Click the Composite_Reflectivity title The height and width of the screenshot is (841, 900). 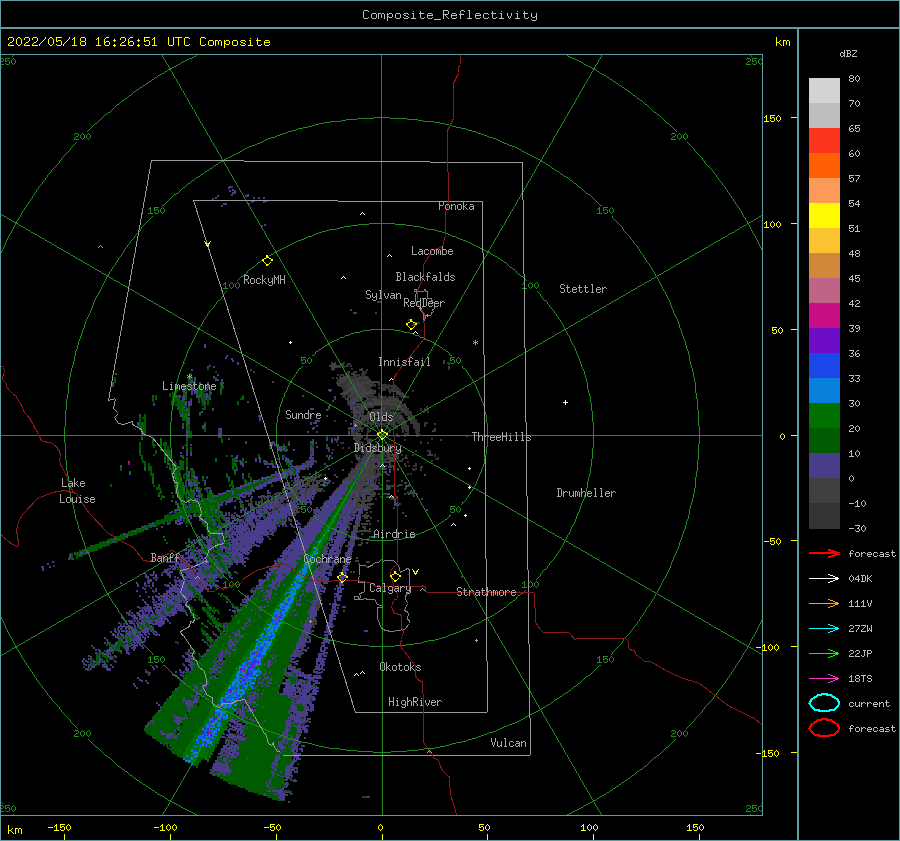point(449,15)
